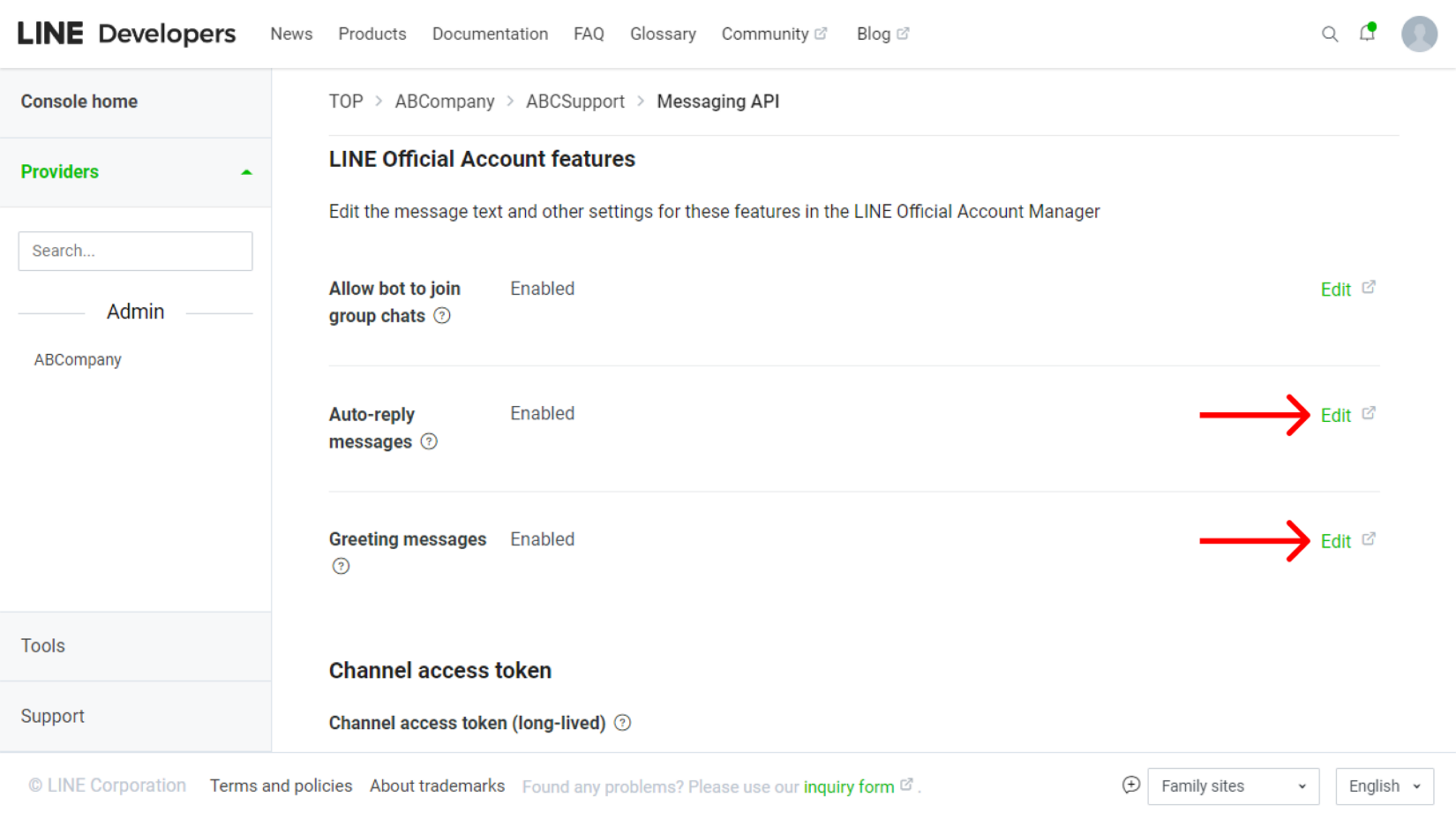1456x820 pixels.
Task: Edit the Auto-reply messages setting
Action: coord(1335,415)
